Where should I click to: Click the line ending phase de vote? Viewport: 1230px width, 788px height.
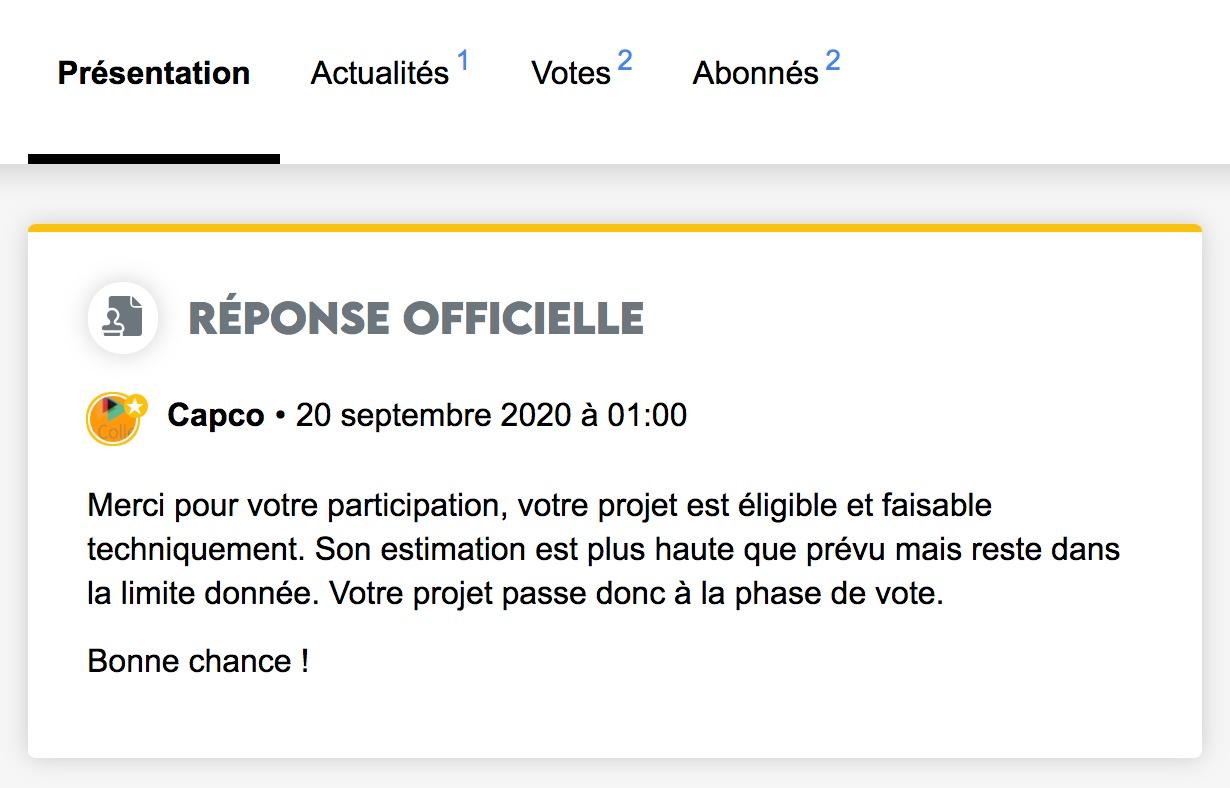516,595
